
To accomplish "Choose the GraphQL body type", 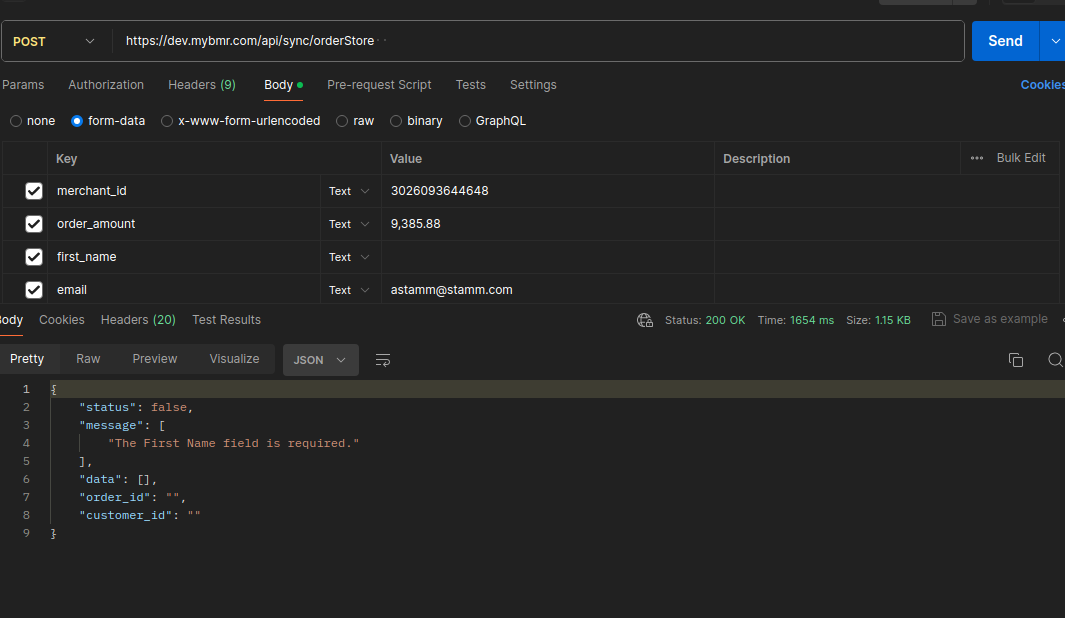I will point(465,121).
